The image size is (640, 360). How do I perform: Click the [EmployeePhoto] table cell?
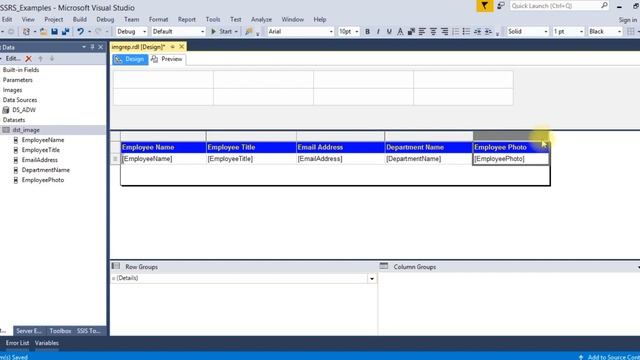pos(511,159)
